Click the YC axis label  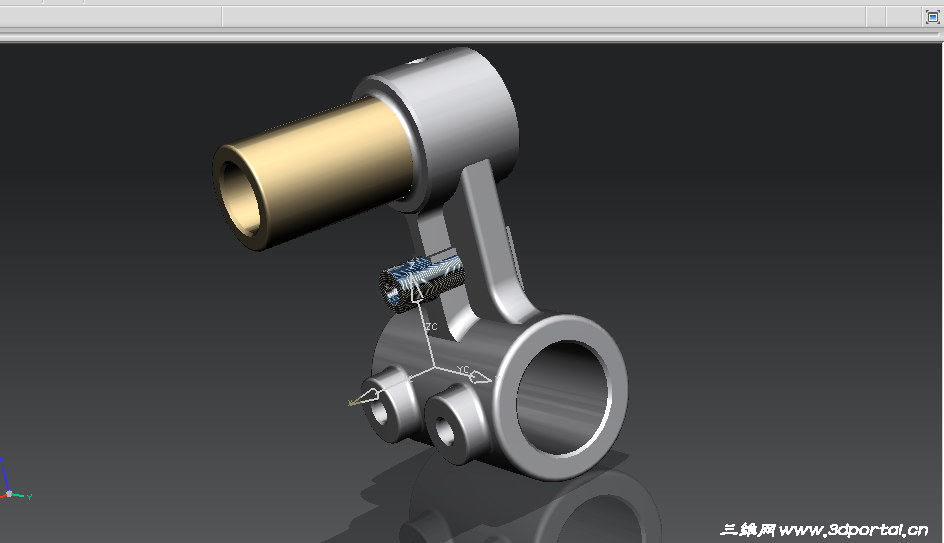pyautogui.click(x=462, y=369)
